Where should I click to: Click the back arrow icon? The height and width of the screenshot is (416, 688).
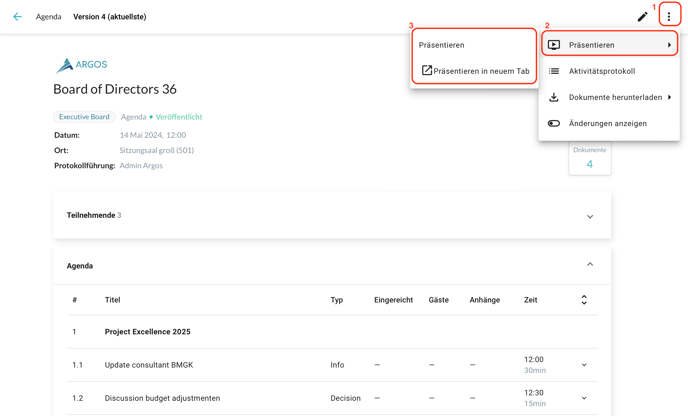[17, 17]
